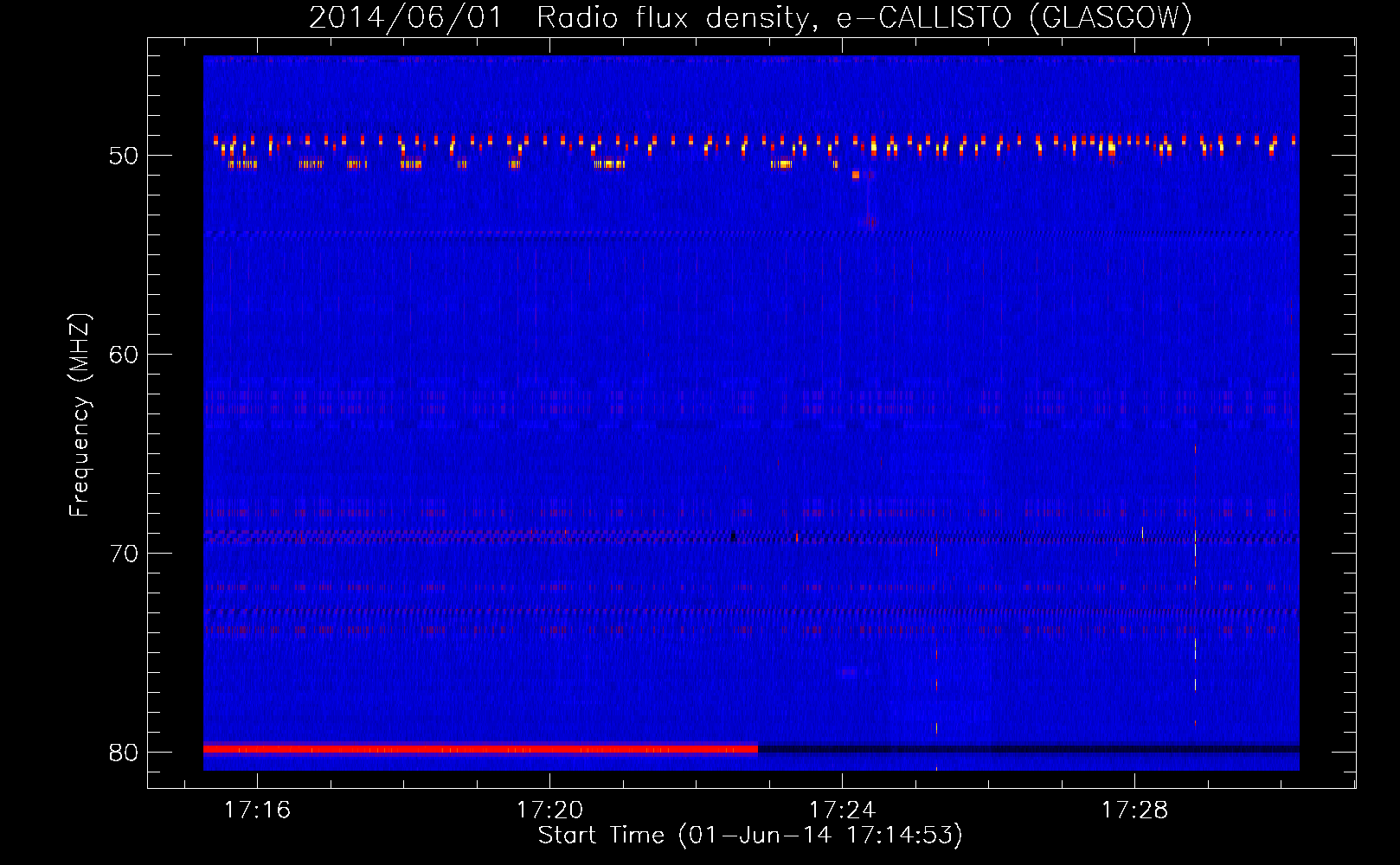Image resolution: width=1400 pixels, height=865 pixels.
Task: Click the 17:20 time axis label
Action: [x=549, y=811]
